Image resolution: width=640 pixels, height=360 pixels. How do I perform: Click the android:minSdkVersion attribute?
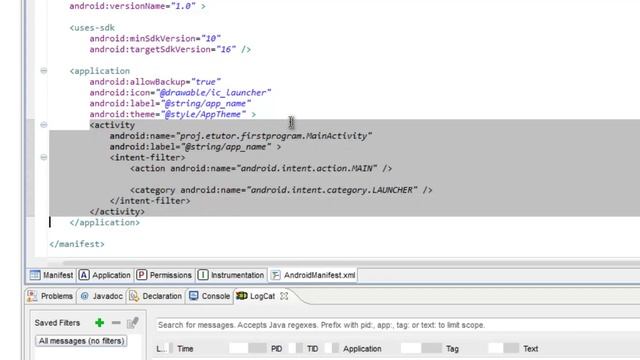pos(155,38)
